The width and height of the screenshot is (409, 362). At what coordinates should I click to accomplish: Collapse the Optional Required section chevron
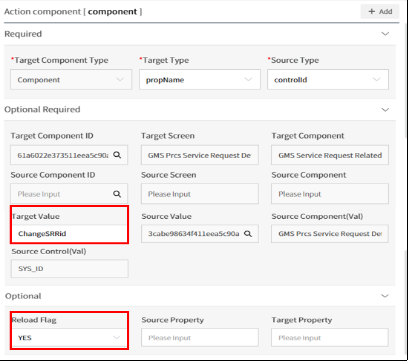(385, 109)
